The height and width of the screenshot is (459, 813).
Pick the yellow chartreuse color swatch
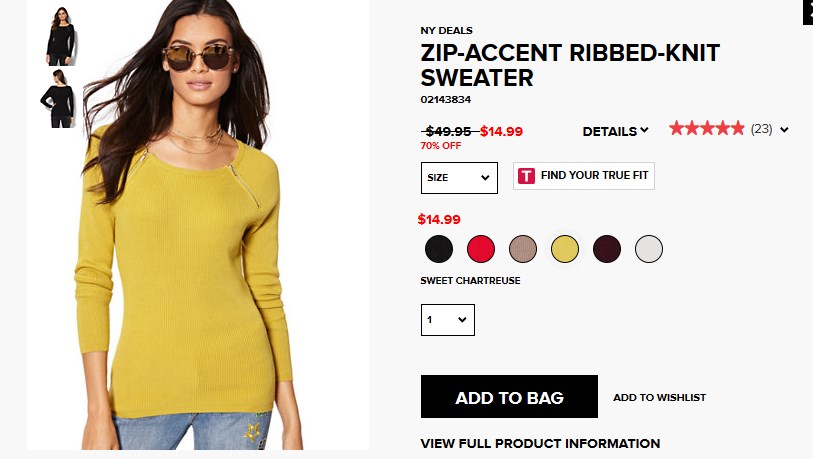tap(565, 249)
